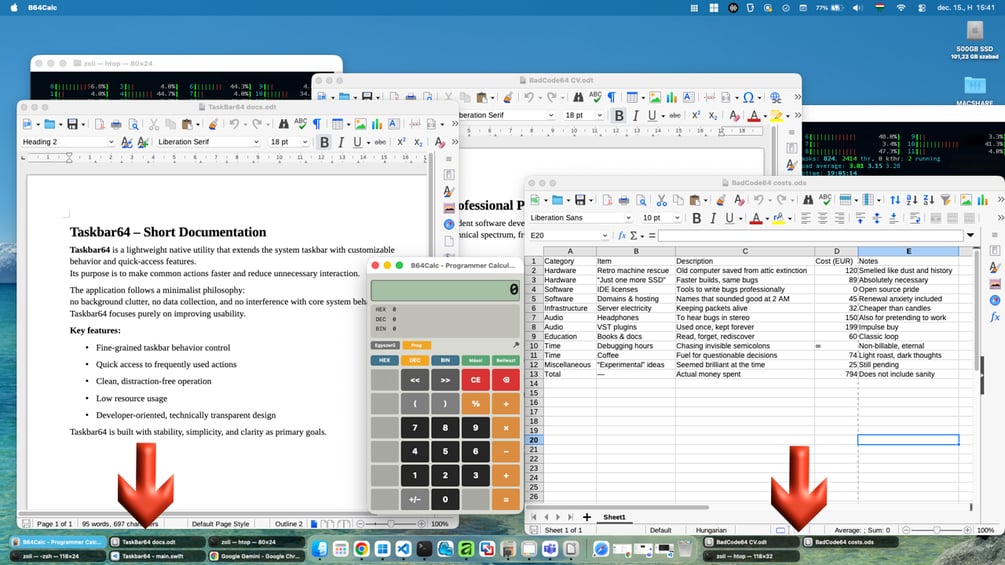Toggle Bold in BadCode64 CV toolbar
The height and width of the screenshot is (565, 1005).
pos(619,115)
